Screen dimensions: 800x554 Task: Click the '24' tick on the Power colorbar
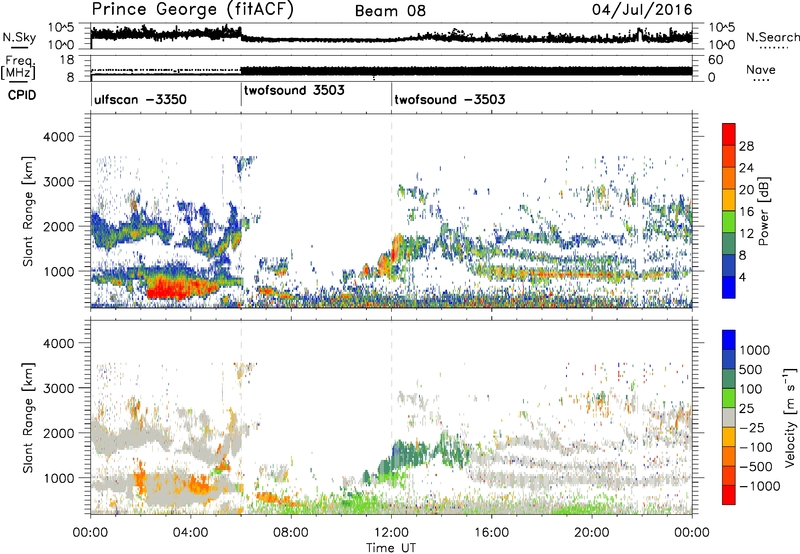[x=746, y=168]
